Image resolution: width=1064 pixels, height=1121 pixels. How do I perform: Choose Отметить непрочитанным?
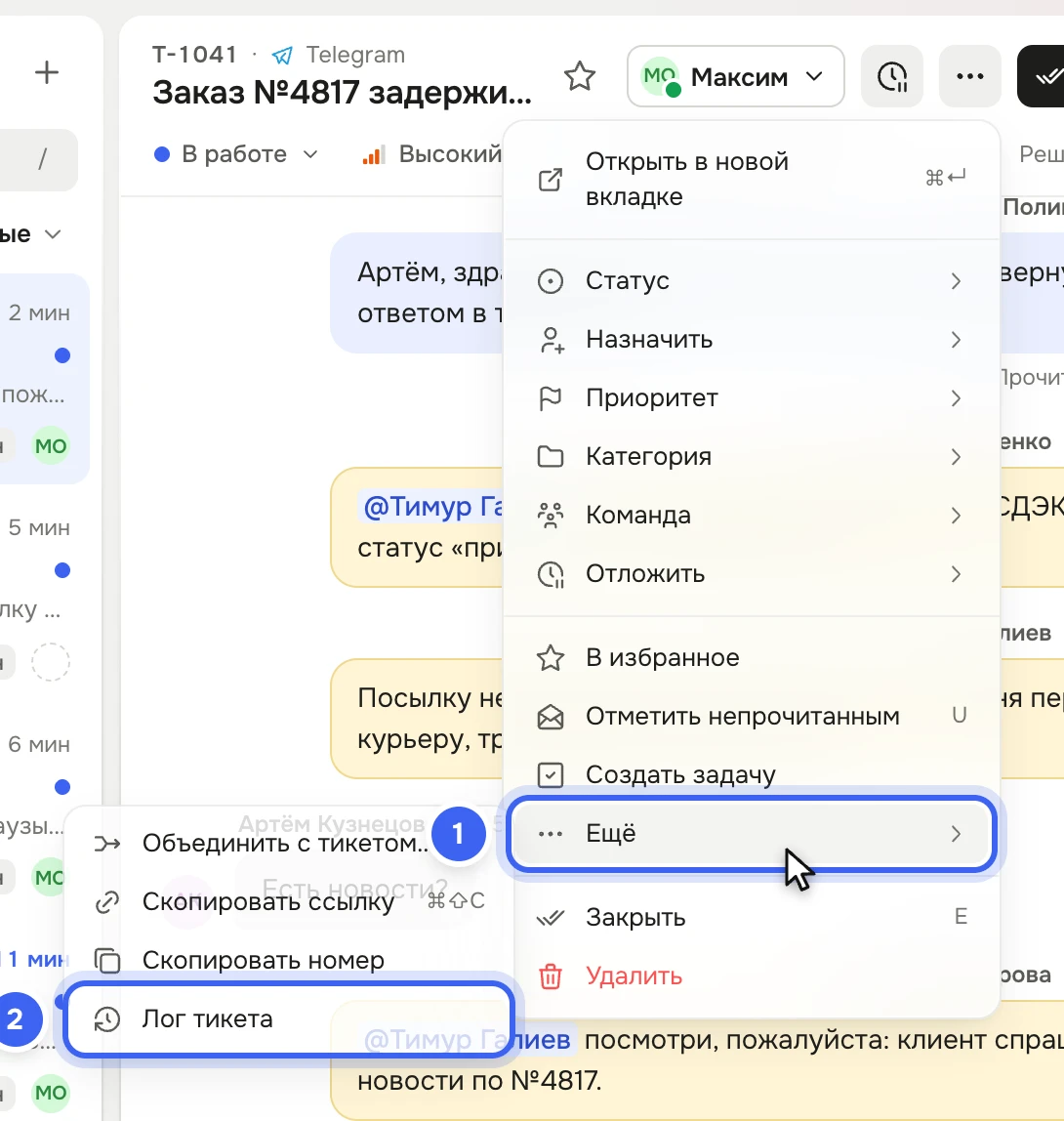[x=752, y=717]
